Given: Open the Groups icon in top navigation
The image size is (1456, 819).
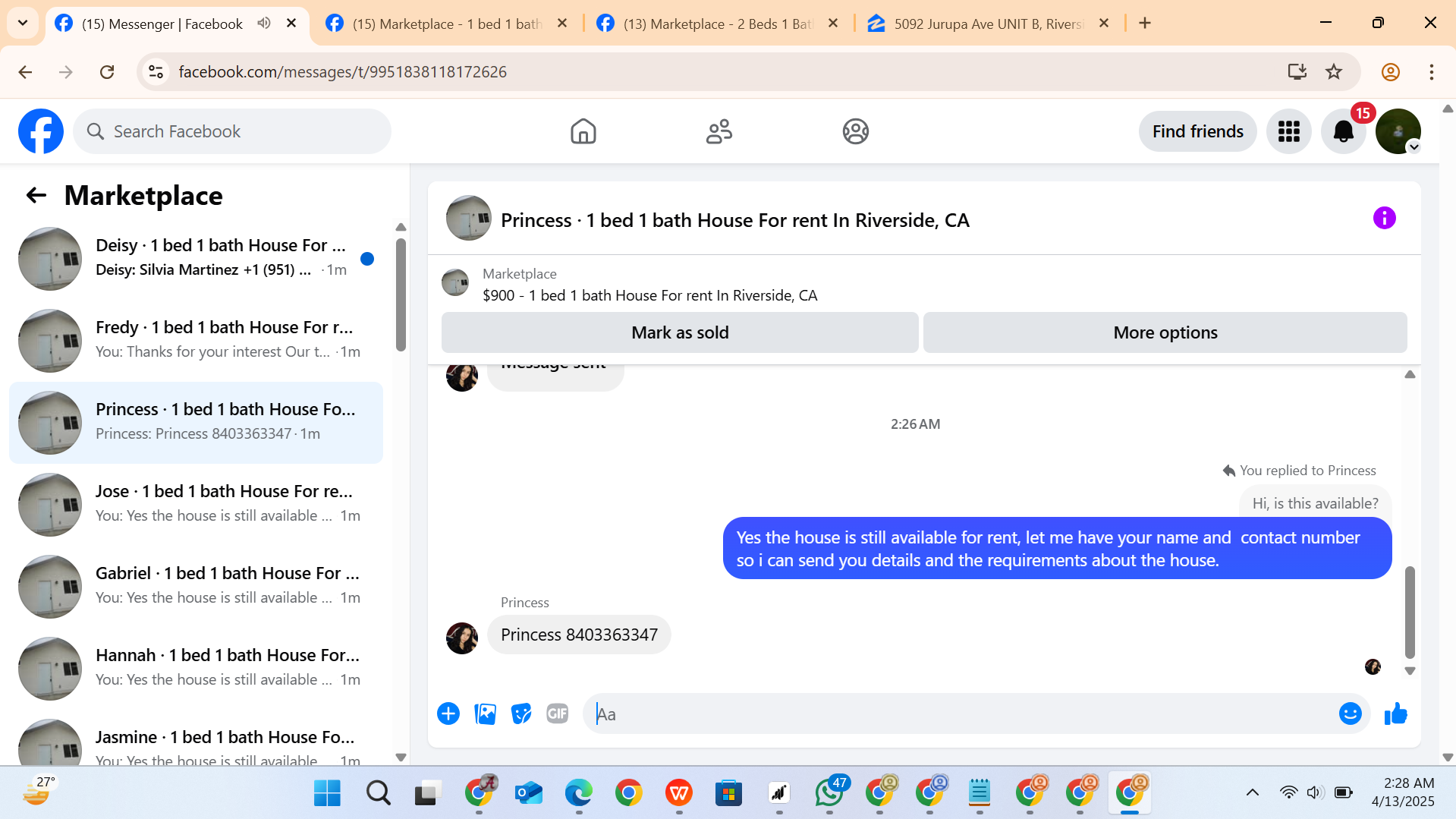Looking at the screenshot, I should (855, 131).
